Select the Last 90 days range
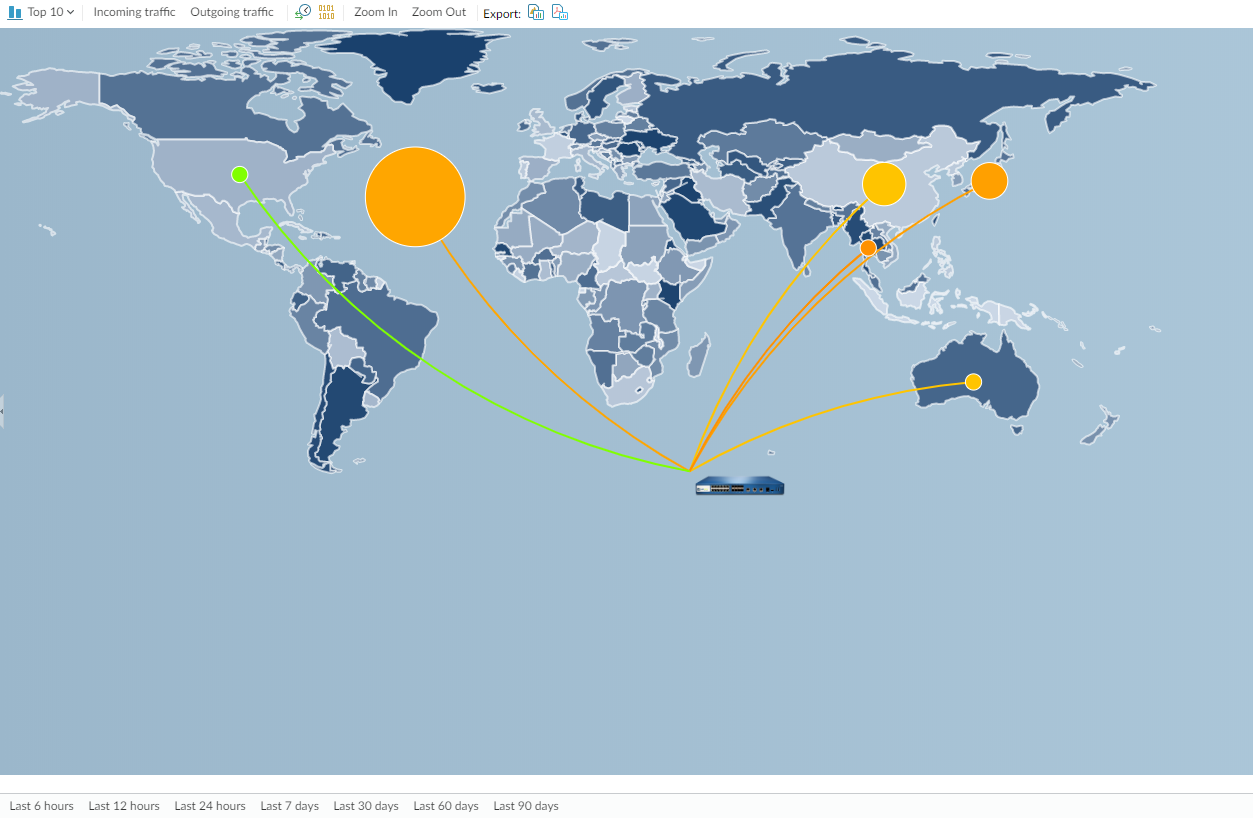This screenshot has height=818, width=1253. (526, 806)
